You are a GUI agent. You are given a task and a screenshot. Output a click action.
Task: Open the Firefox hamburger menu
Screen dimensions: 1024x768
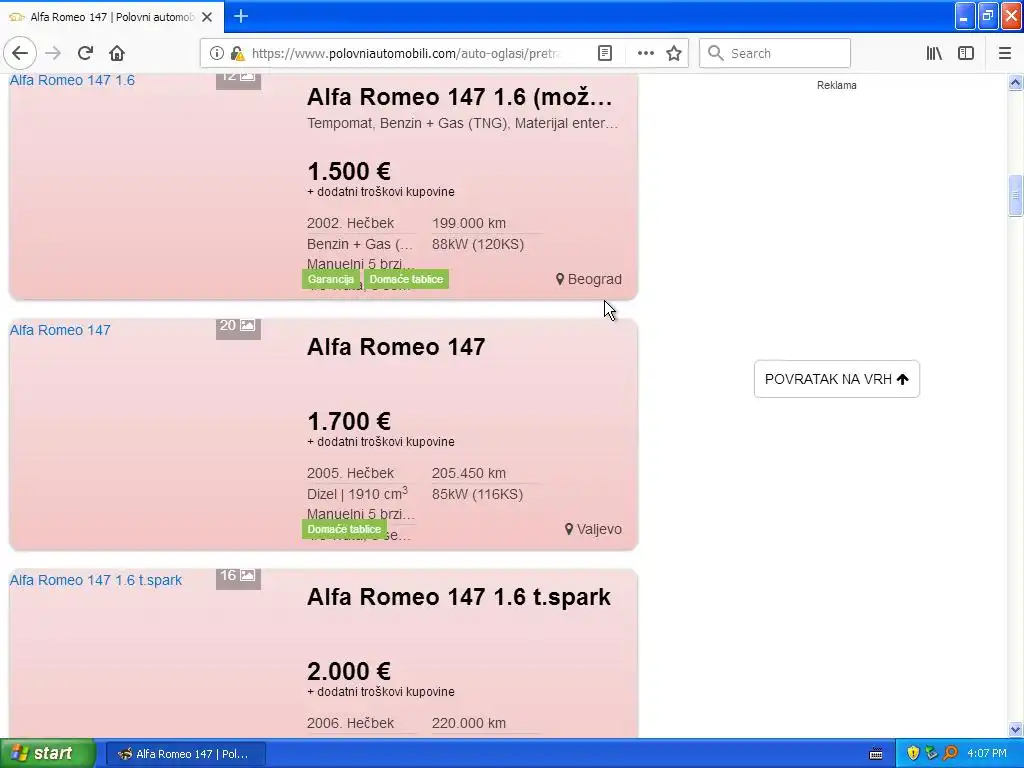(1005, 53)
